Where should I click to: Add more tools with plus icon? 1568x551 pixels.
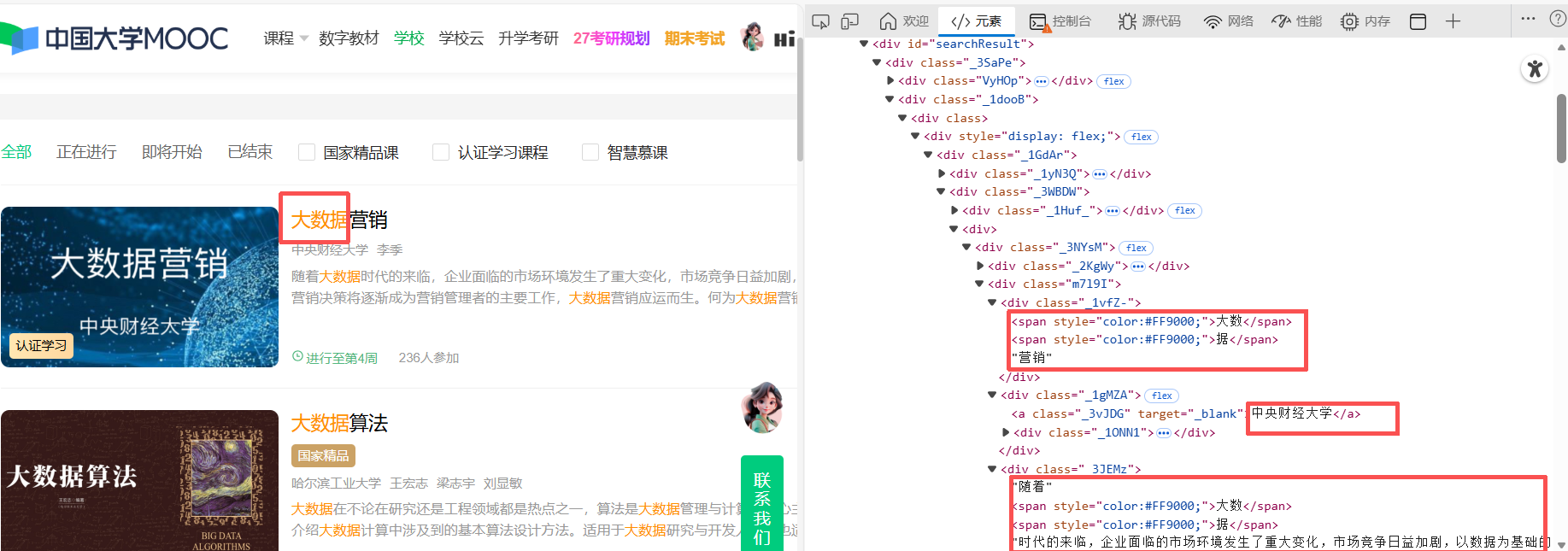[1453, 21]
